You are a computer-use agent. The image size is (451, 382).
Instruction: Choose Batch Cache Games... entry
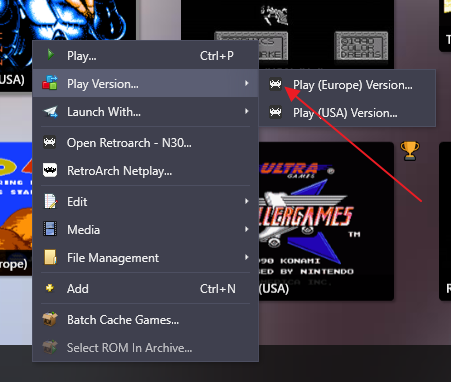pos(146,320)
